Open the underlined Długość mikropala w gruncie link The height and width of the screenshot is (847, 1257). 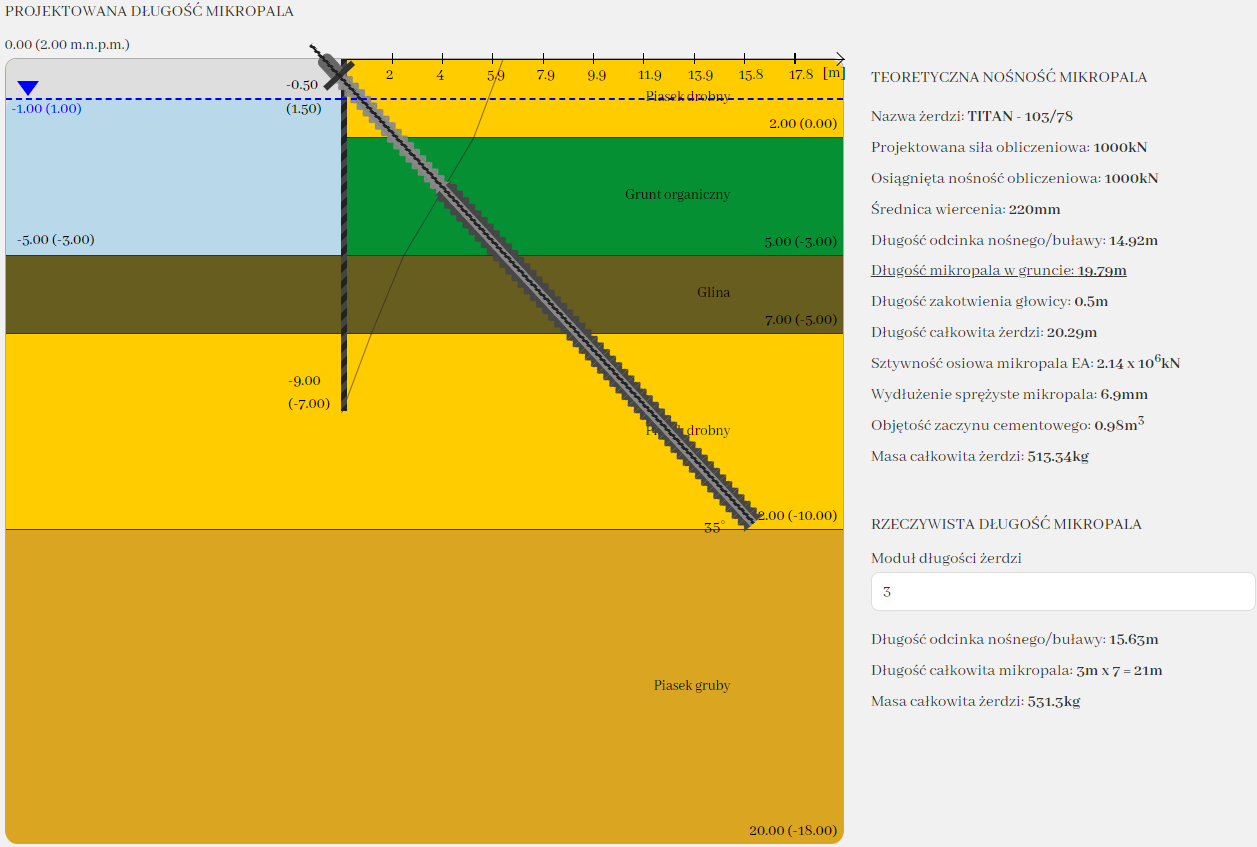coord(998,271)
